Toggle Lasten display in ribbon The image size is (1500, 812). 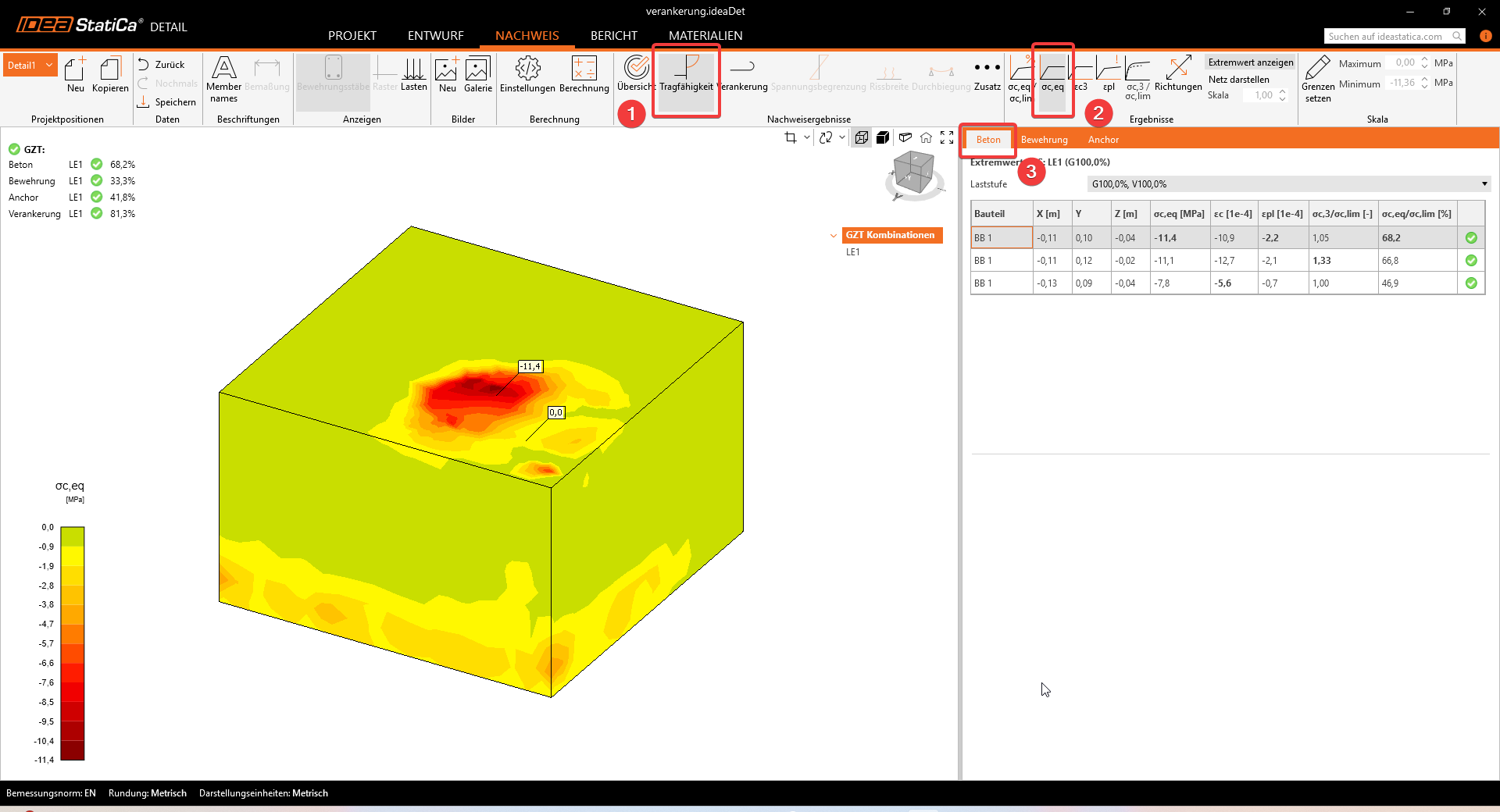[x=413, y=75]
